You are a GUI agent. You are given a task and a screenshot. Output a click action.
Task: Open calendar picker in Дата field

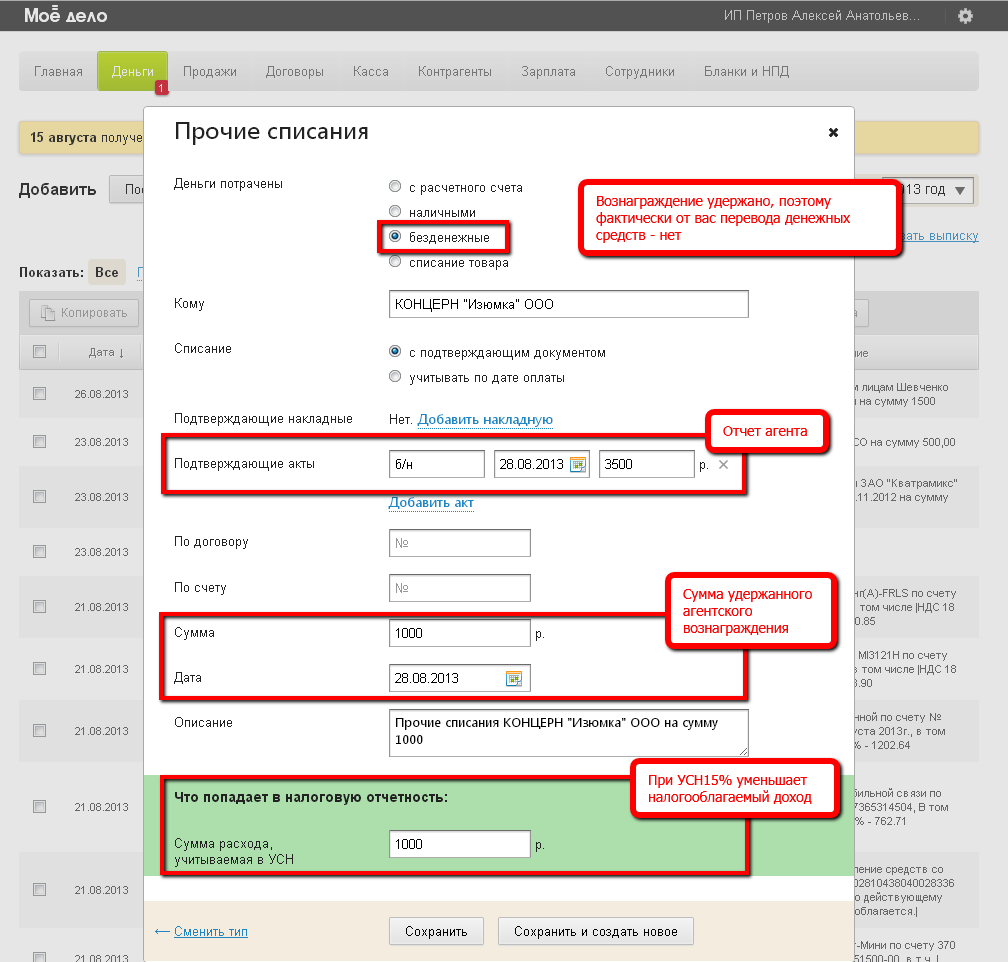pyautogui.click(x=514, y=678)
